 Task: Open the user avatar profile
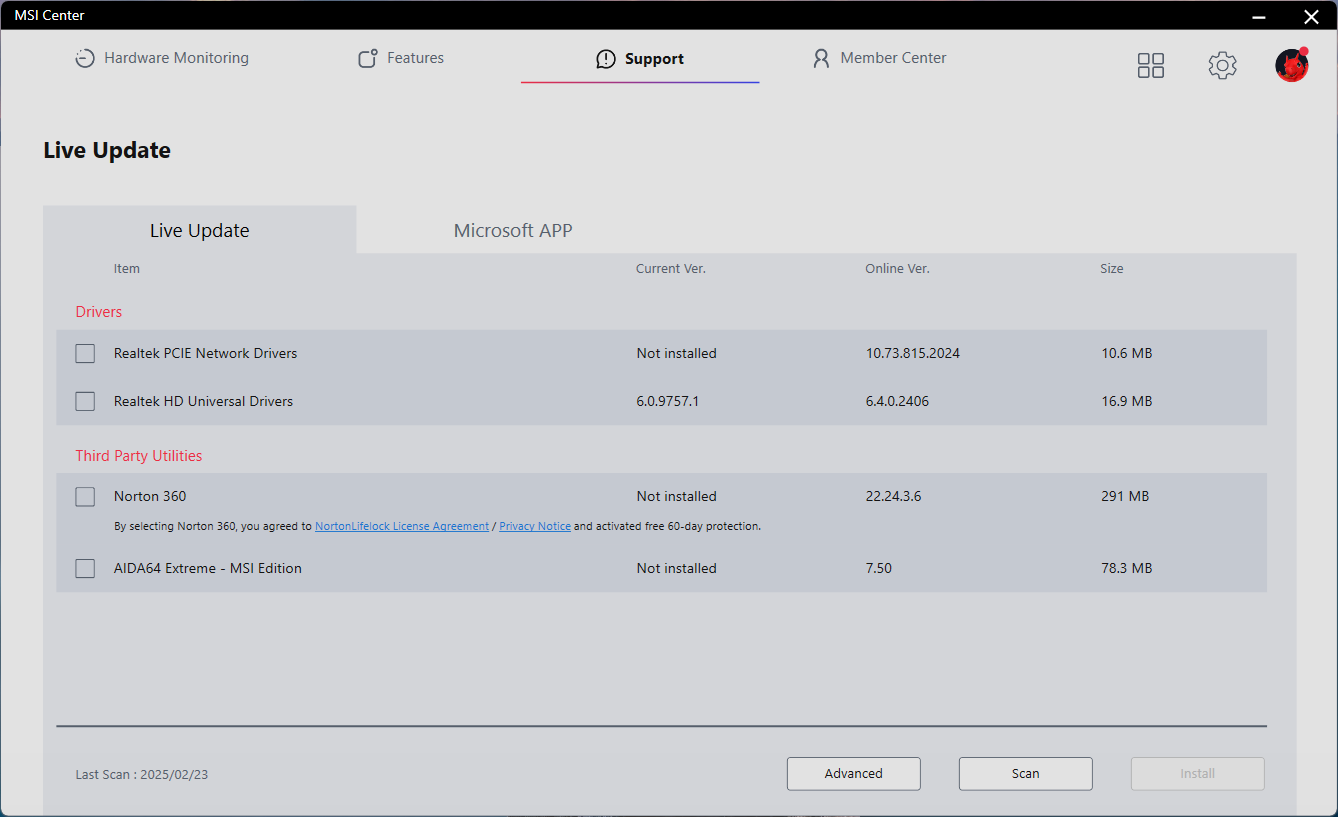click(1292, 65)
